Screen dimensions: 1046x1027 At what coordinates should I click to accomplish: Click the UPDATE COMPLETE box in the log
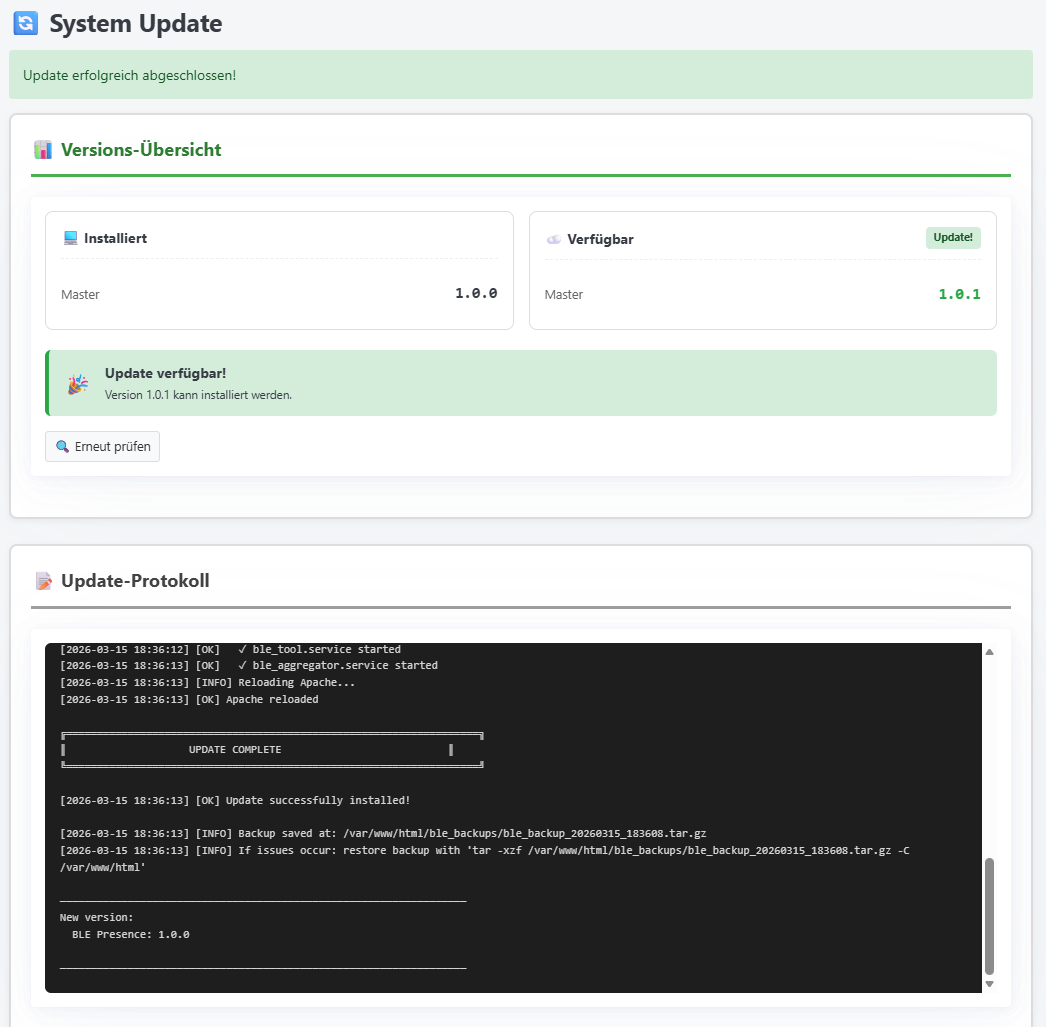pyautogui.click(x=272, y=750)
